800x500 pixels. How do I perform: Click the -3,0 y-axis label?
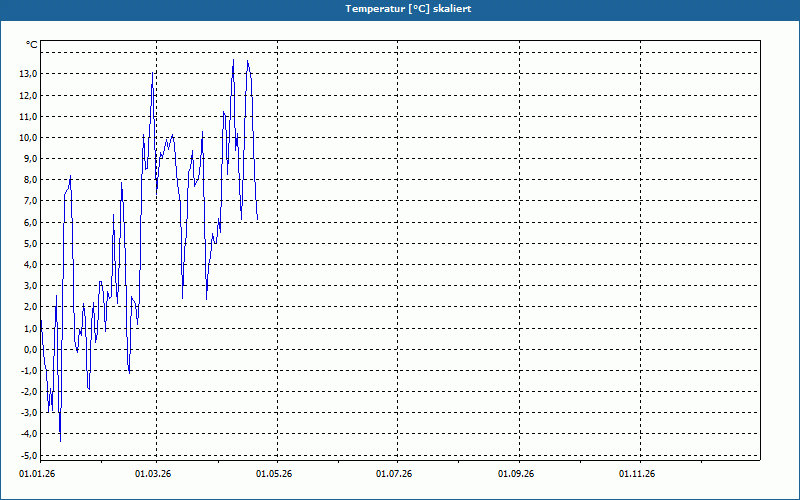point(29,413)
